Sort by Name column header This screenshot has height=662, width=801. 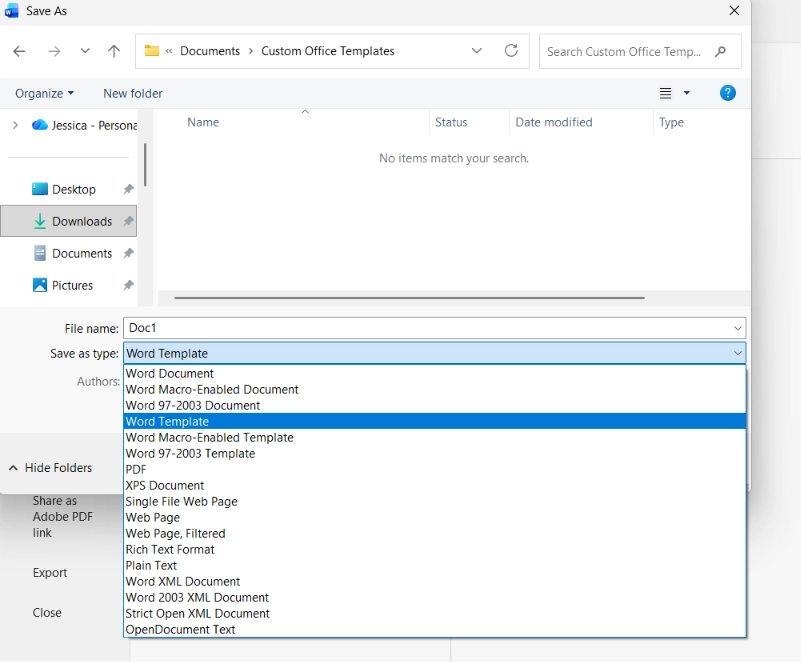point(203,122)
